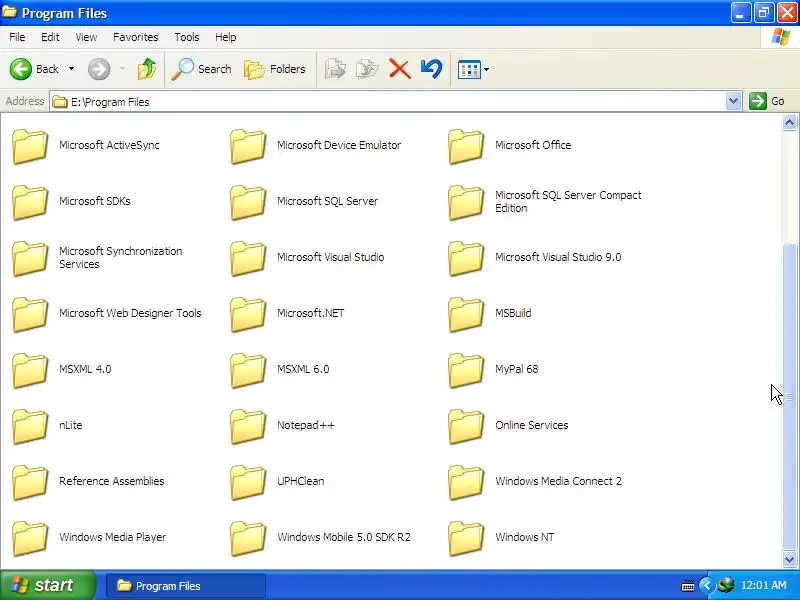Select the Microsoft Device Emulator folder icon

(248, 146)
